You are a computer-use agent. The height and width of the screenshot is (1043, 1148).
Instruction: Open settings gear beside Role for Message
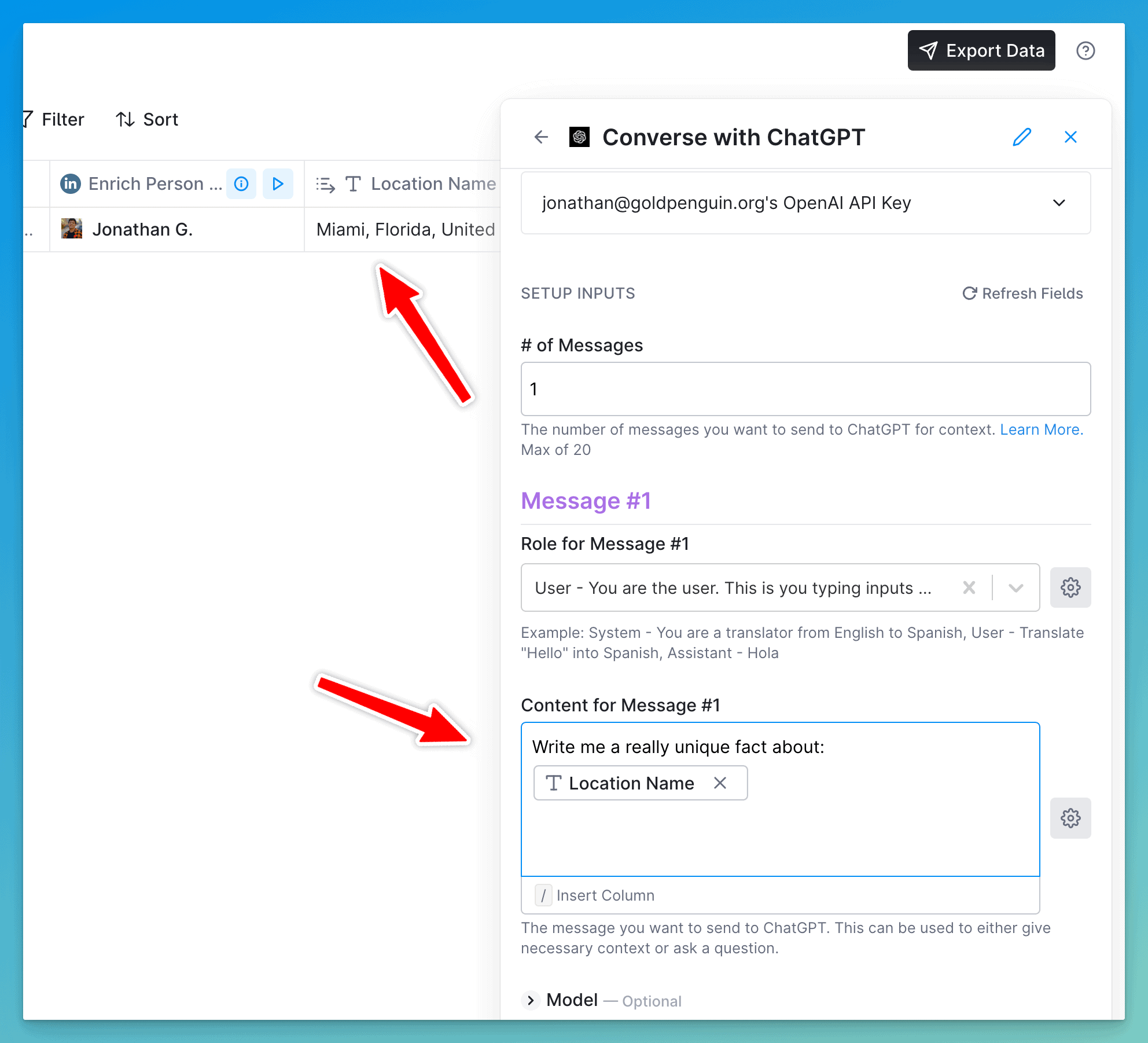[1070, 587]
